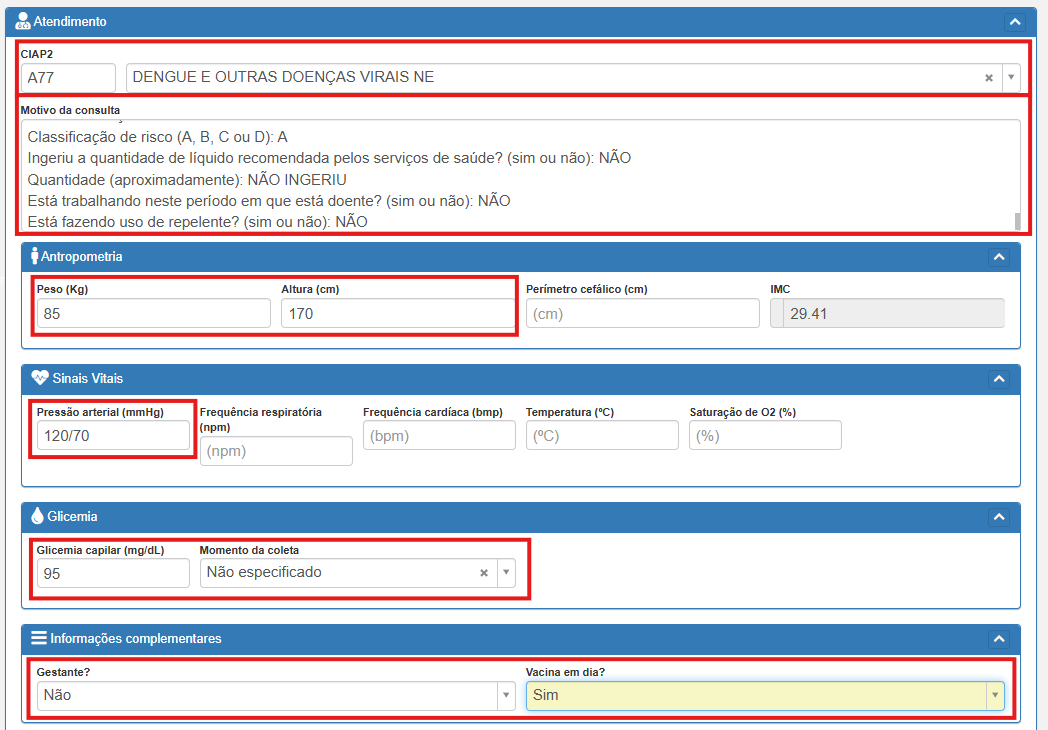Collapse the Glicemia section

coord(998,517)
